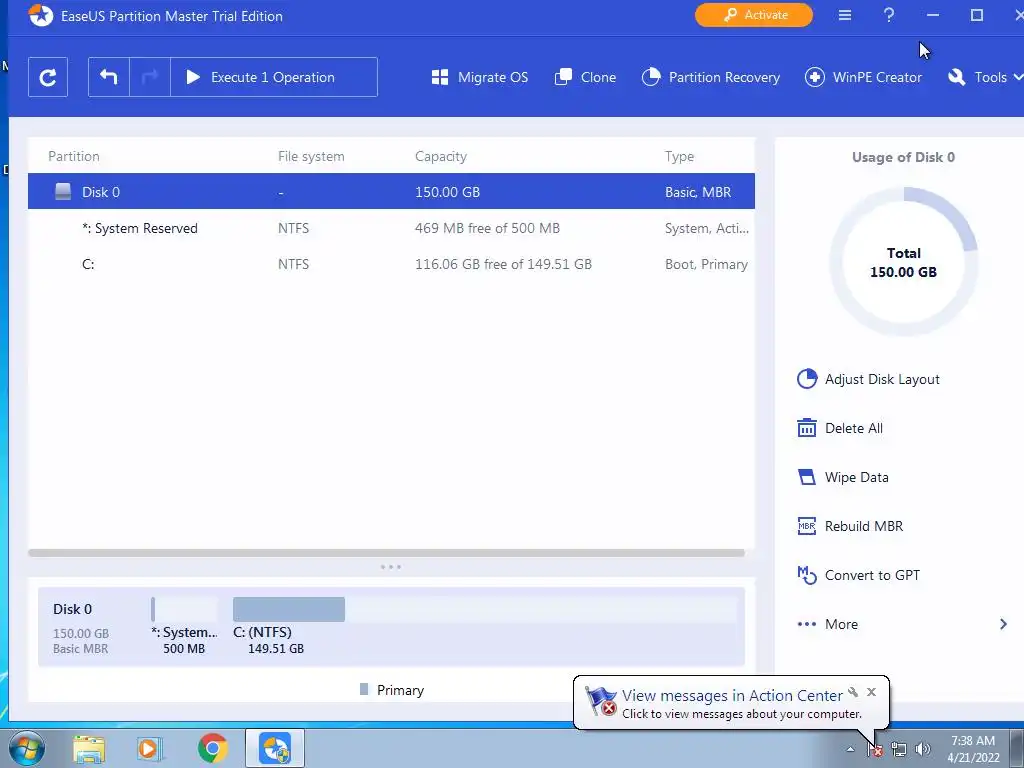The image size is (1024, 768).
Task: Click the Adjust Disk Layout pie icon
Action: tap(807, 379)
